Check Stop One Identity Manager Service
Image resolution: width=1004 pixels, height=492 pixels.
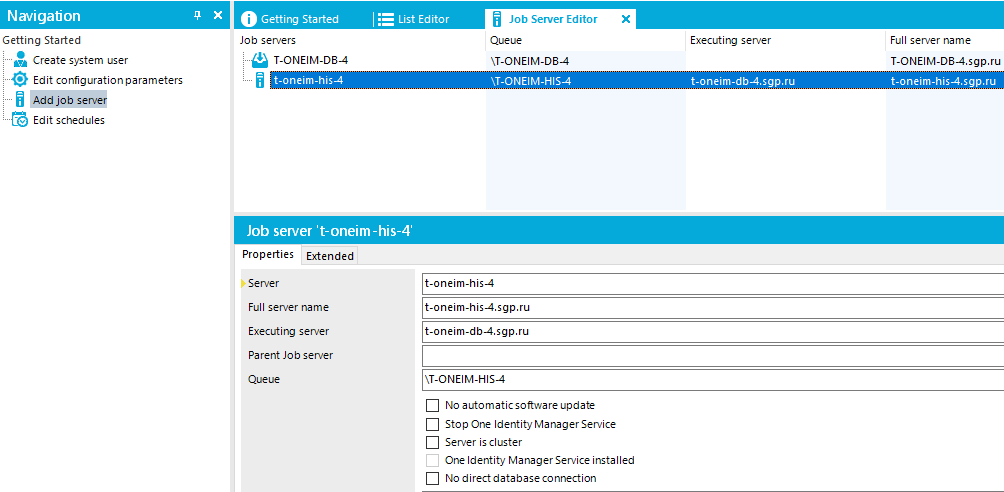pos(433,424)
